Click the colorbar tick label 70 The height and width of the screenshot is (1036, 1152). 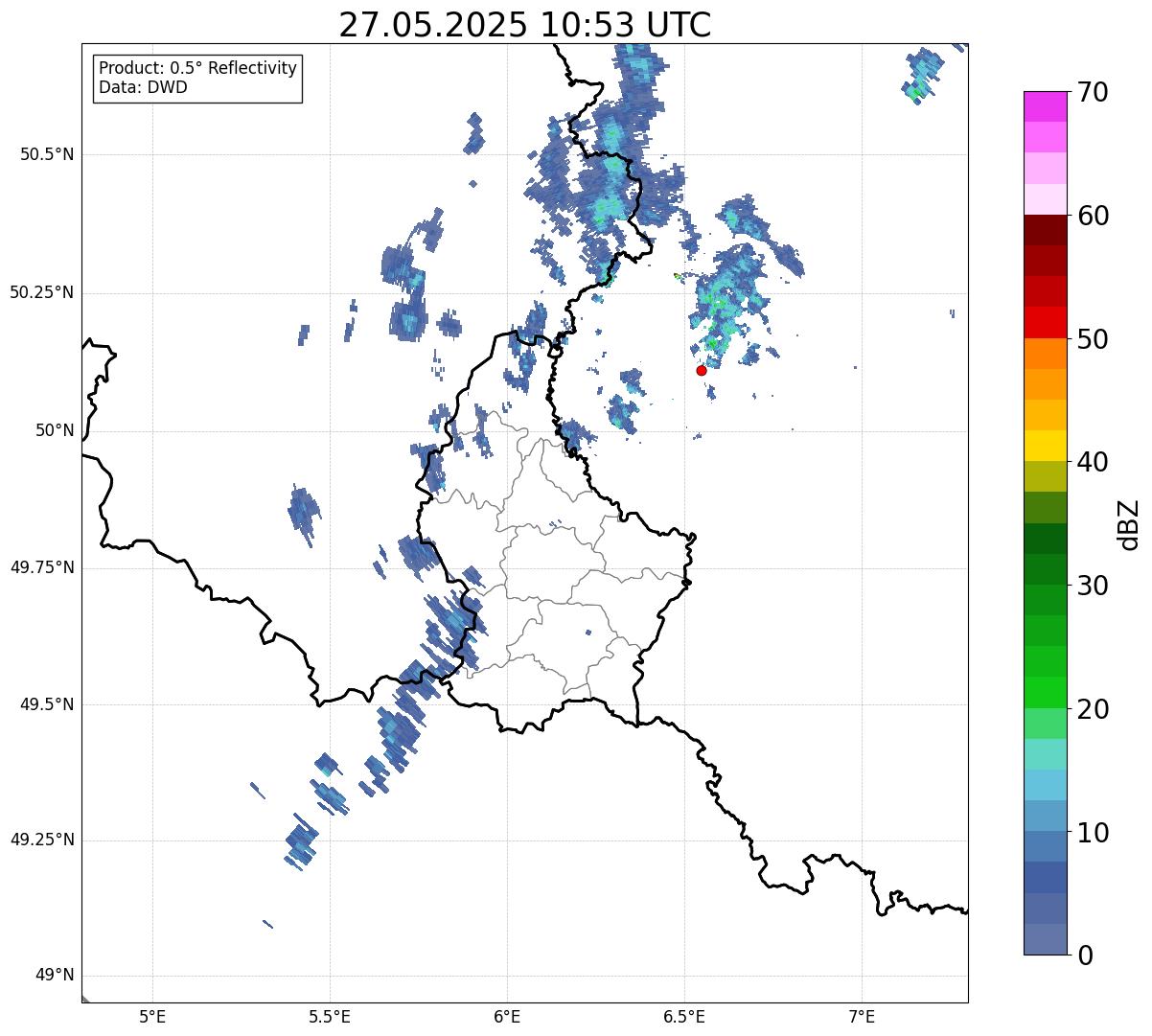(x=1092, y=92)
